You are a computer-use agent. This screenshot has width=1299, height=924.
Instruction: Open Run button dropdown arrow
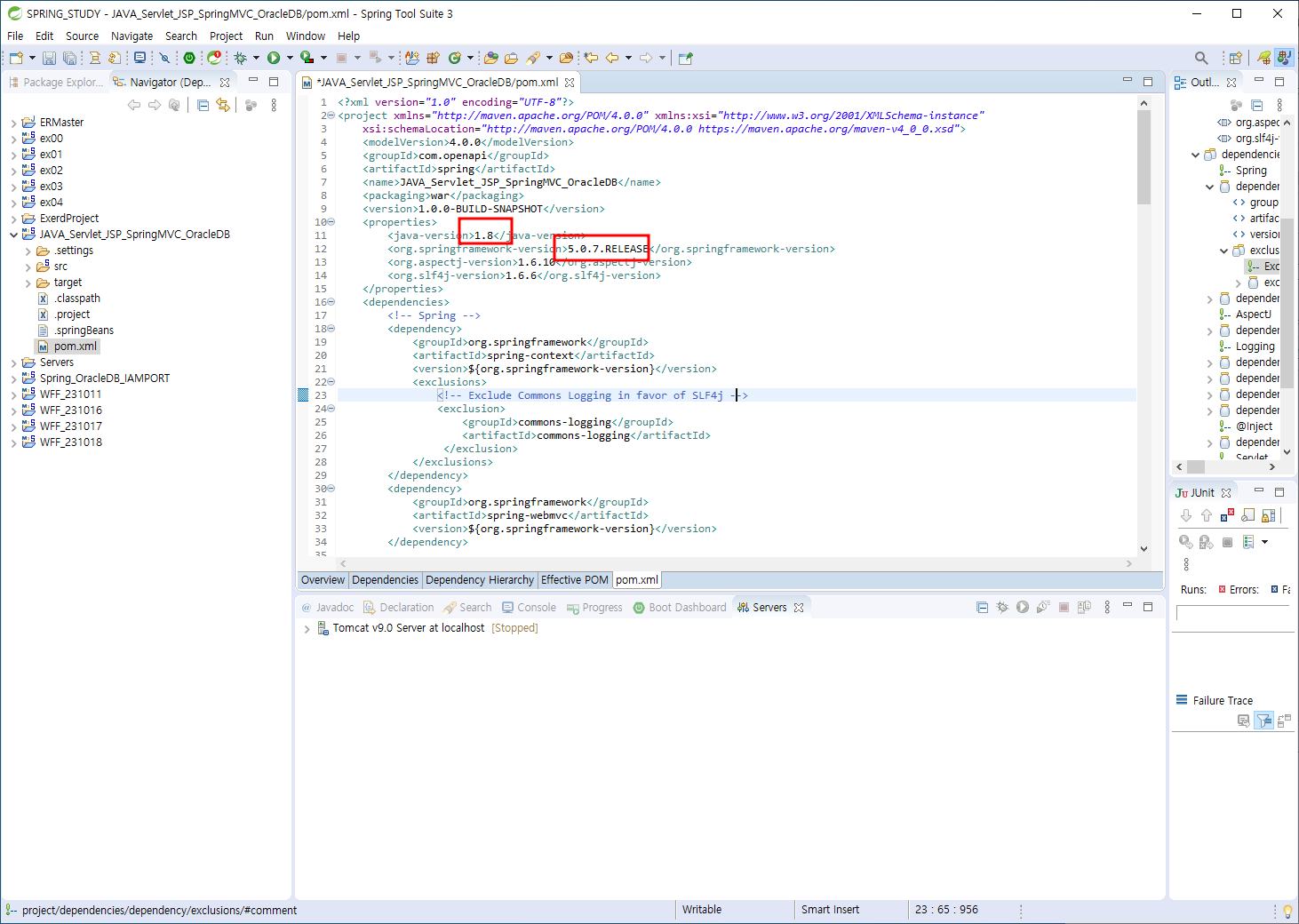[x=290, y=58]
